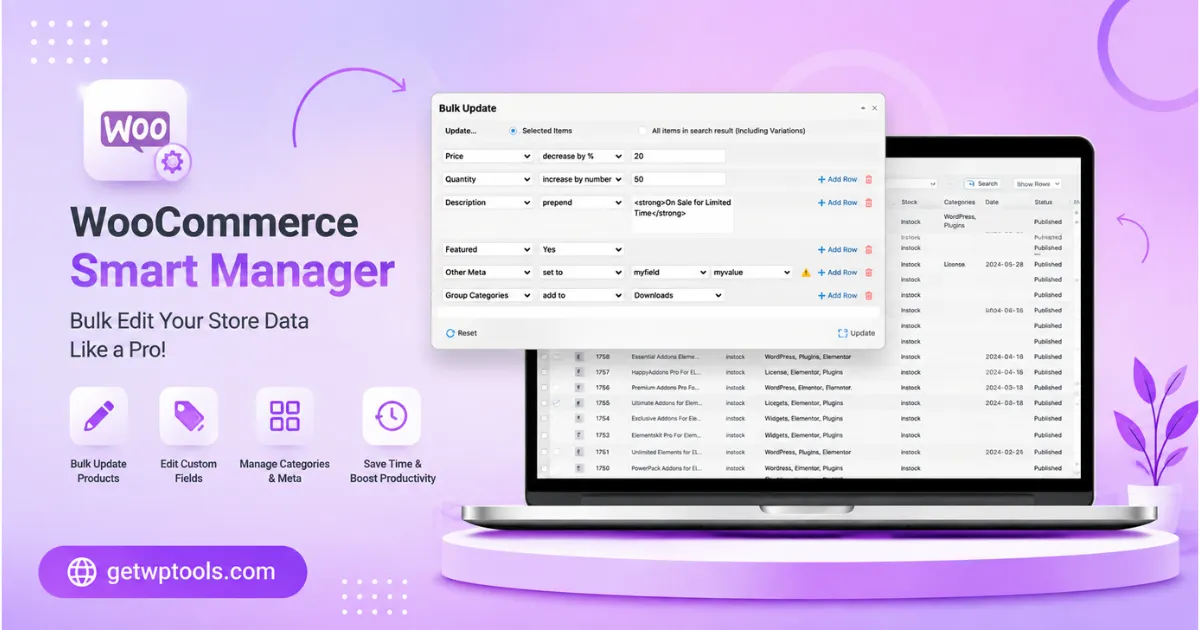Open the prepend action dropdown

coord(582,203)
